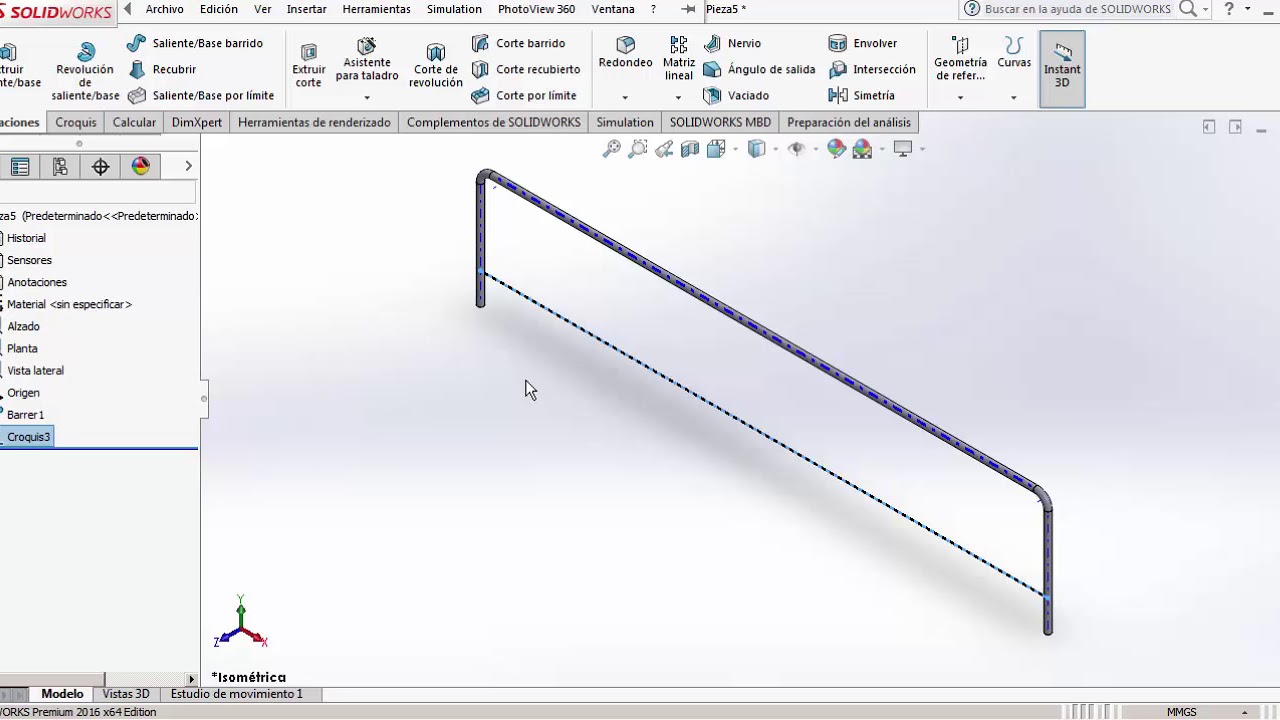Viewport: 1280px width, 720px height.
Task: Open Matriz lineal dropdown arrow
Action: pyautogui.click(x=678, y=98)
